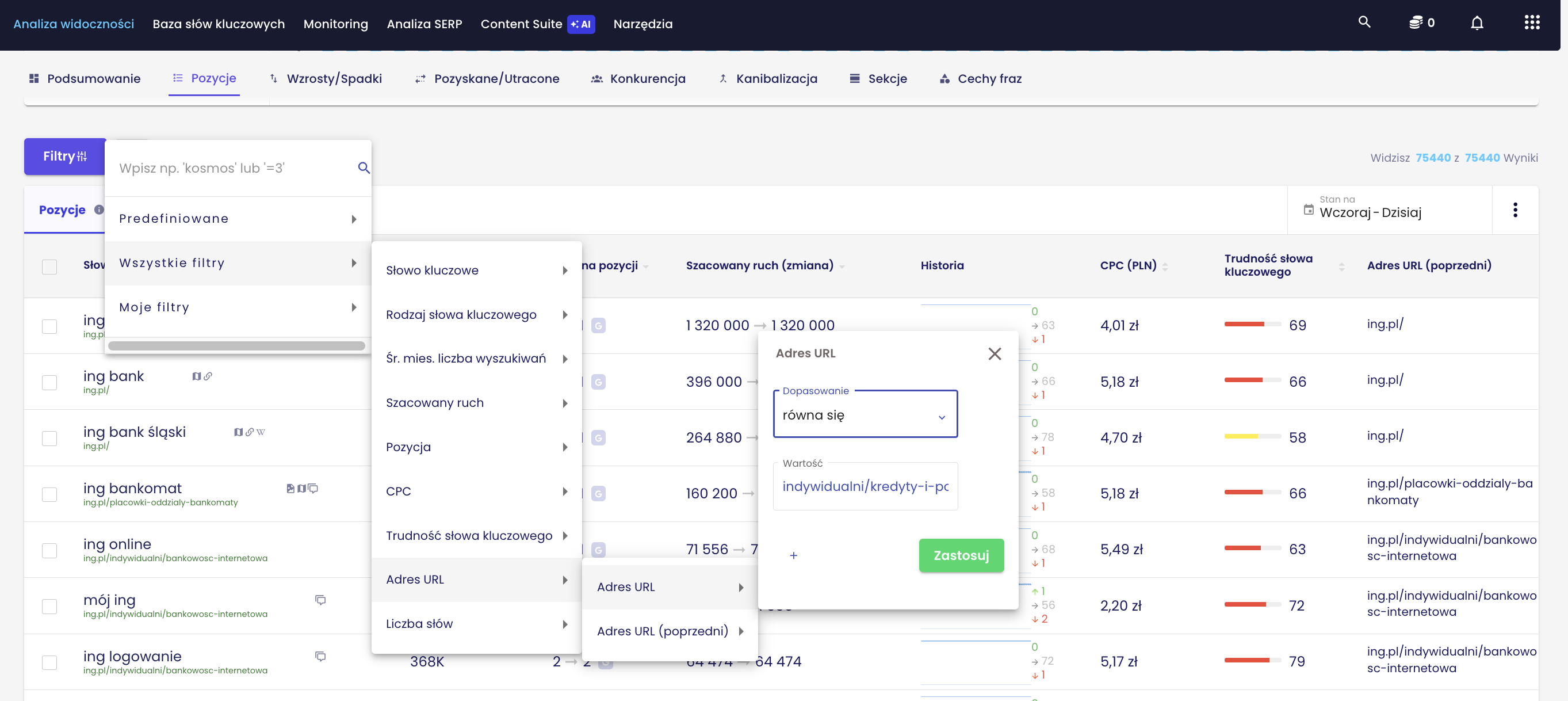The image size is (1568, 701).
Task: Check the ing logowanie row checkbox
Action: click(49, 662)
